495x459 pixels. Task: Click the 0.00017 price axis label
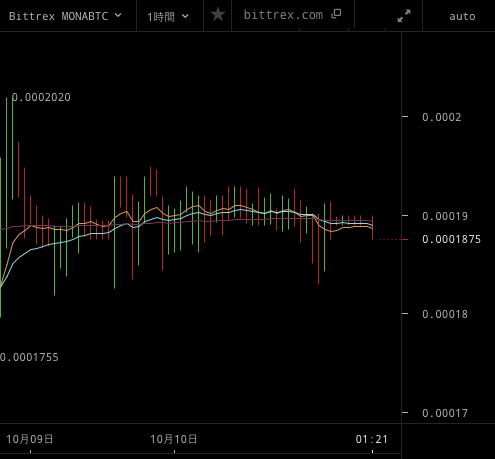click(x=445, y=413)
